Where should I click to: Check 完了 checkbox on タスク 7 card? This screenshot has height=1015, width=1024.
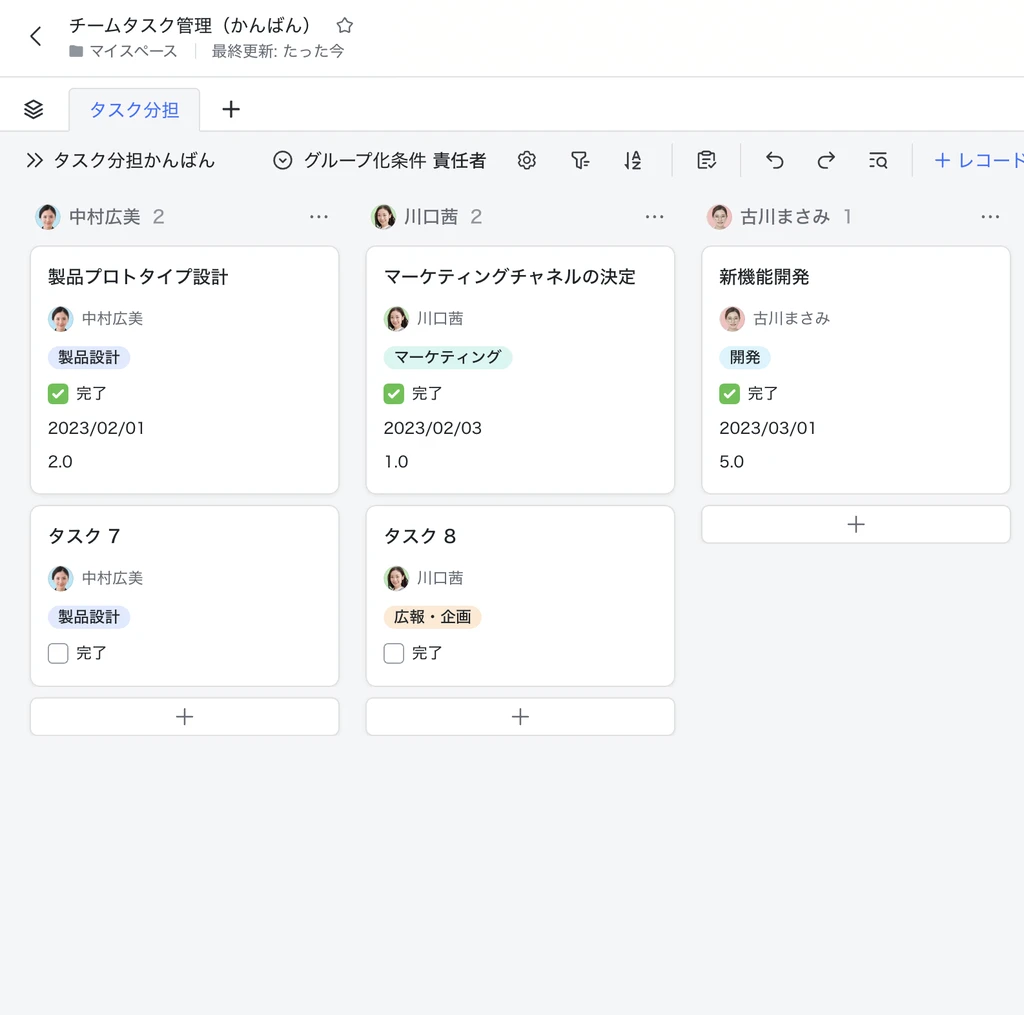click(58, 653)
